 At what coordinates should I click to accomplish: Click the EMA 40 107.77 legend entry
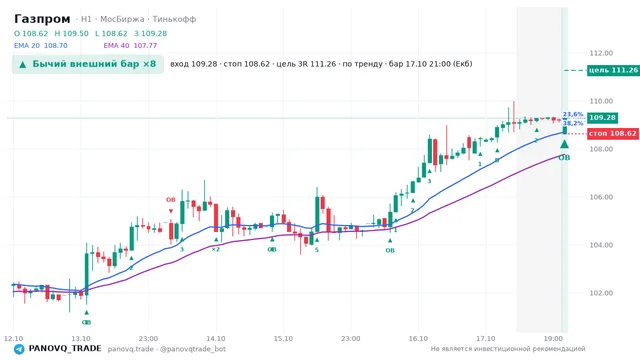[x=130, y=46]
